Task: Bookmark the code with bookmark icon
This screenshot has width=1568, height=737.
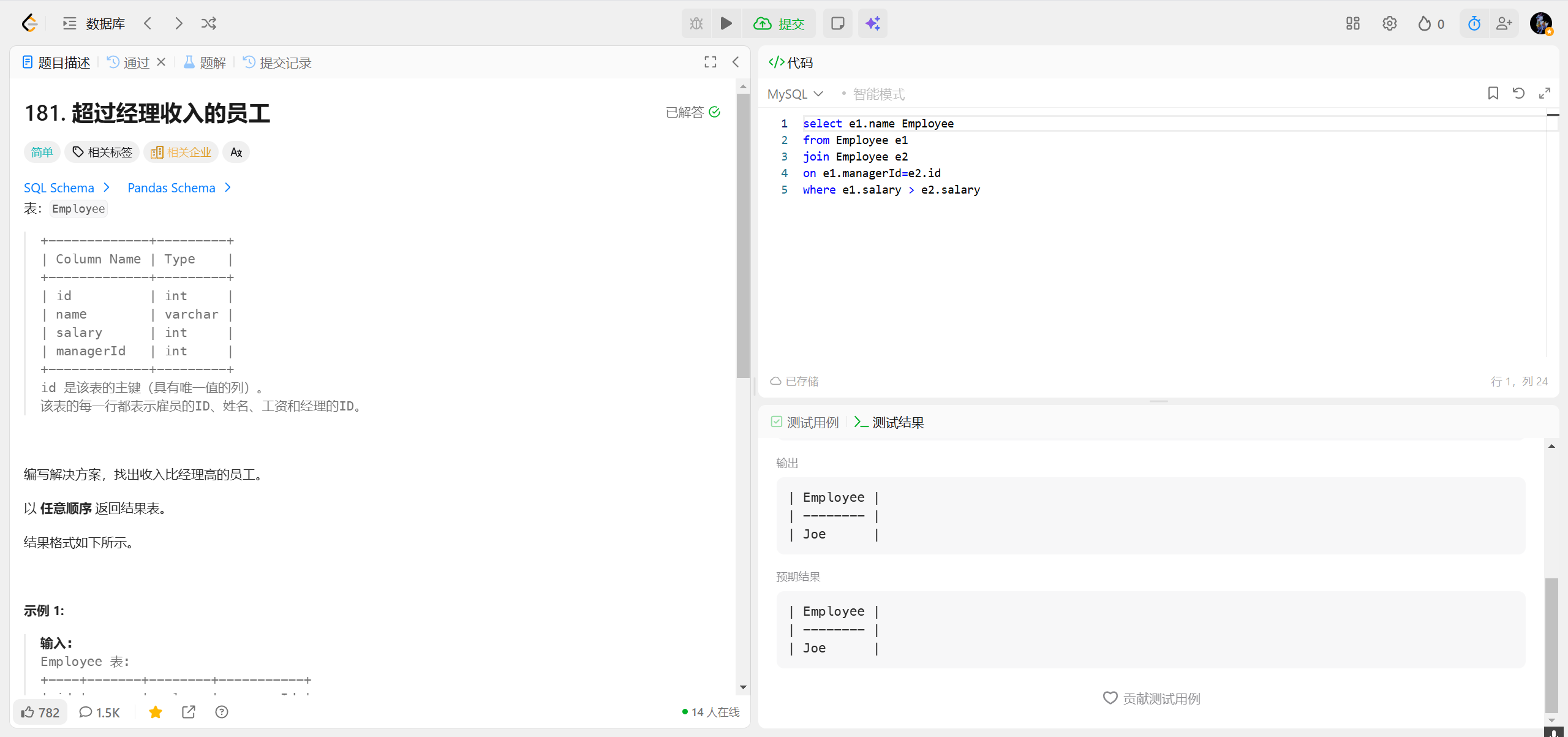Action: tap(1493, 93)
